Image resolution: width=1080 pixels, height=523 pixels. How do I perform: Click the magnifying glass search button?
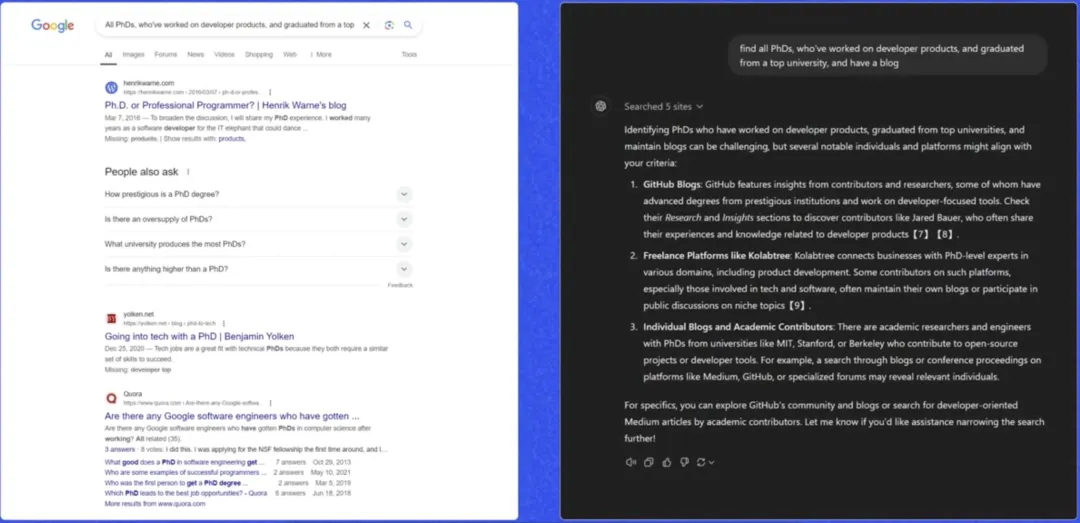(408, 25)
